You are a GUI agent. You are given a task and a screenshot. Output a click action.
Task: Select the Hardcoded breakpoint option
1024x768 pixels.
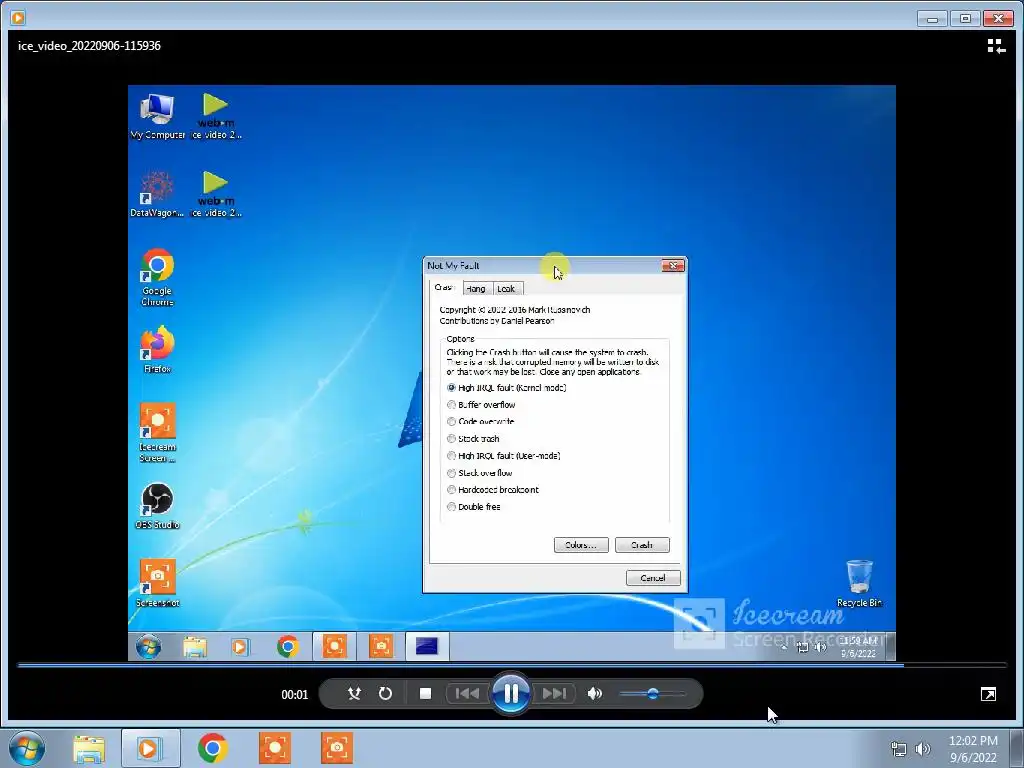point(493,489)
